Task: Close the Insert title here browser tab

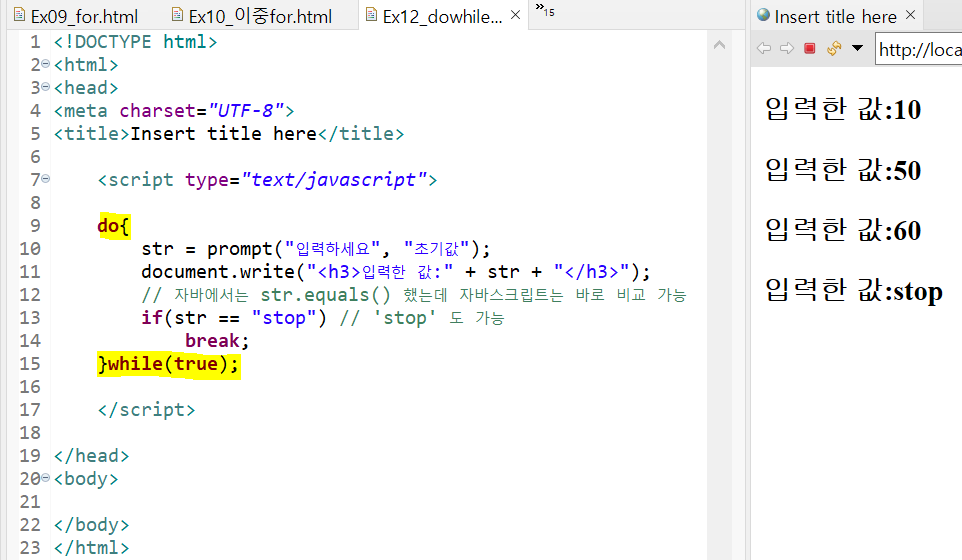Action: [910, 15]
